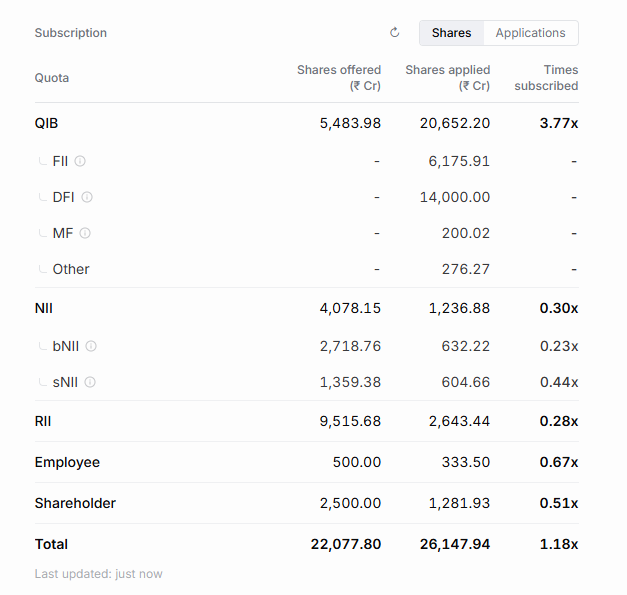Image resolution: width=627 pixels, height=595 pixels.
Task: Select RII shares applied 2,643.44
Action: tap(459, 421)
